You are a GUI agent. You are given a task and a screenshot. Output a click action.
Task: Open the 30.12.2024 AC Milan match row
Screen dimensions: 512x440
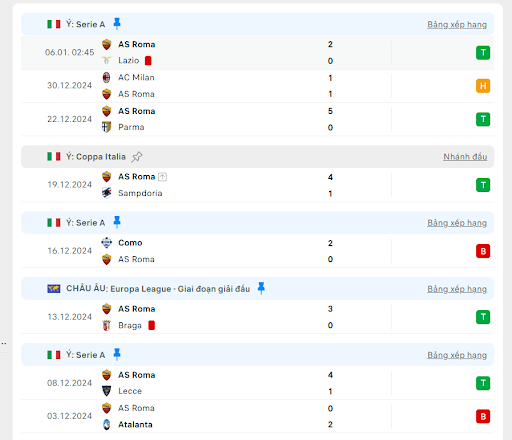[257, 86]
